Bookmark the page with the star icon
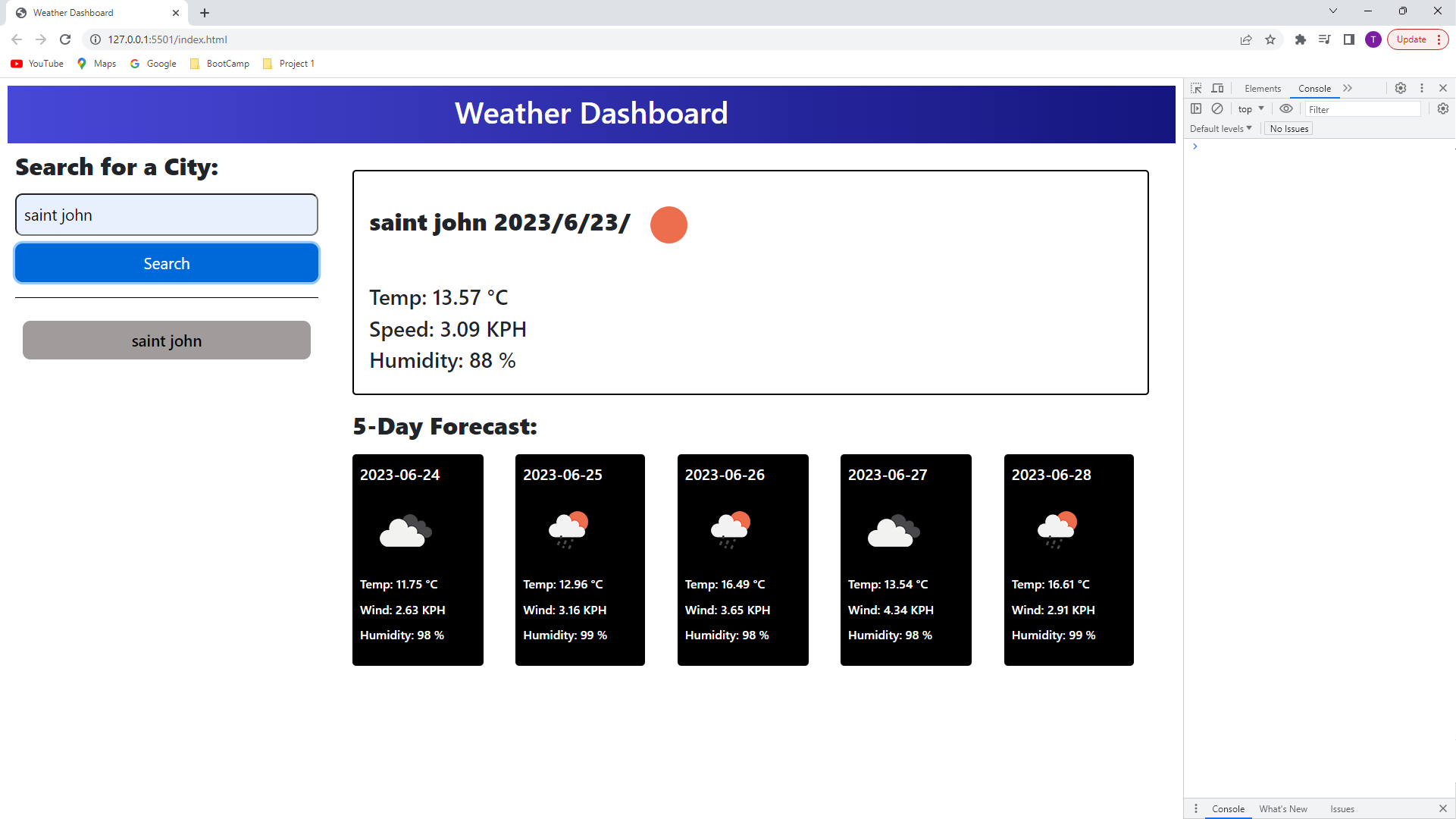1456x819 pixels. [1271, 39]
